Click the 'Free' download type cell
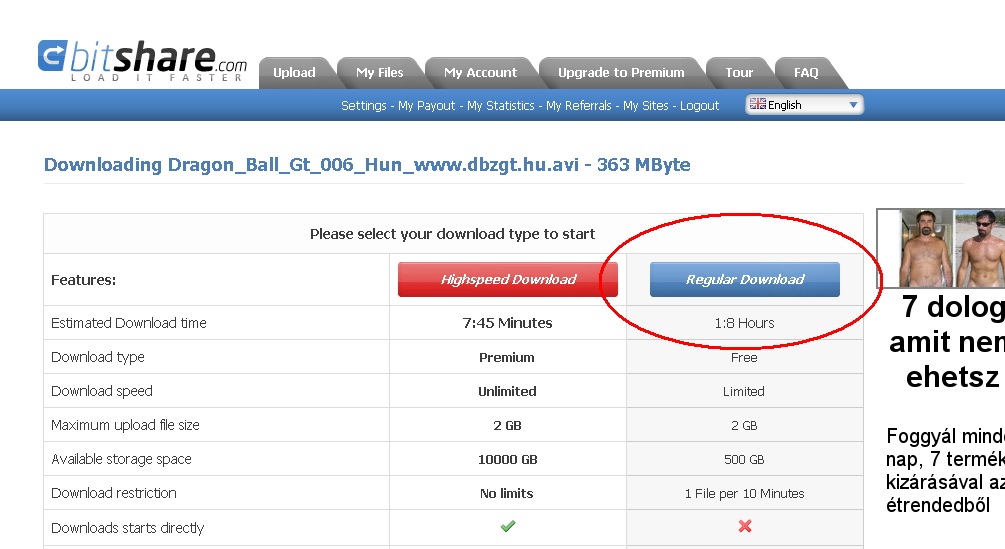Image resolution: width=1005 pixels, height=549 pixels. coord(744,357)
